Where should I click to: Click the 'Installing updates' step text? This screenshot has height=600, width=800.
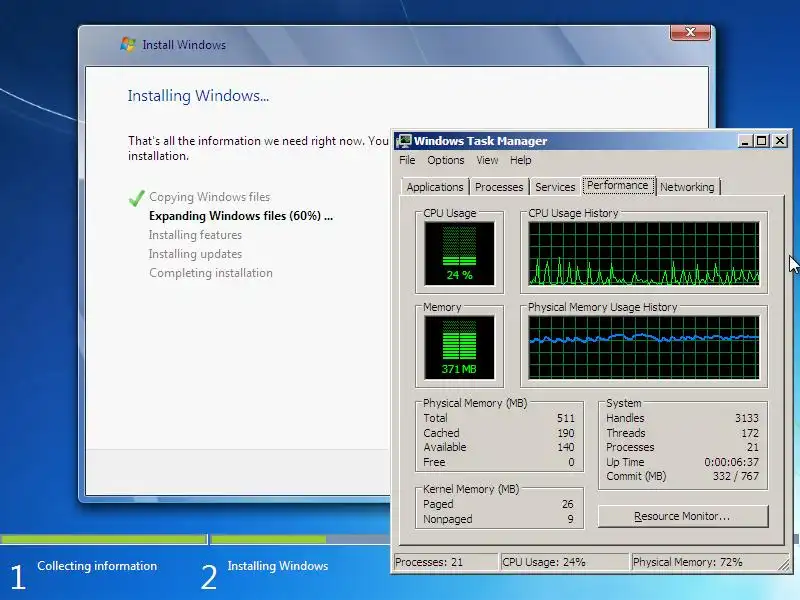tap(195, 254)
